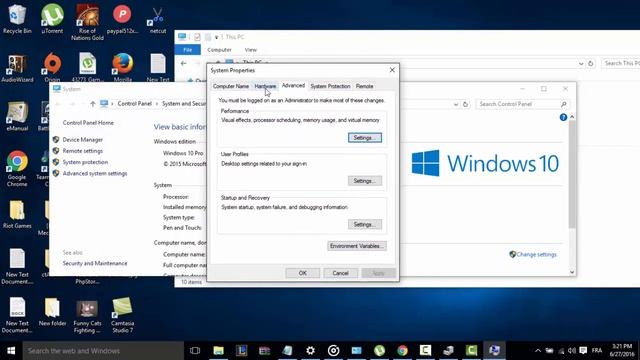Image resolution: width=640 pixels, height=360 pixels.
Task: Open Chrome from the taskbar
Action: (x=402, y=351)
